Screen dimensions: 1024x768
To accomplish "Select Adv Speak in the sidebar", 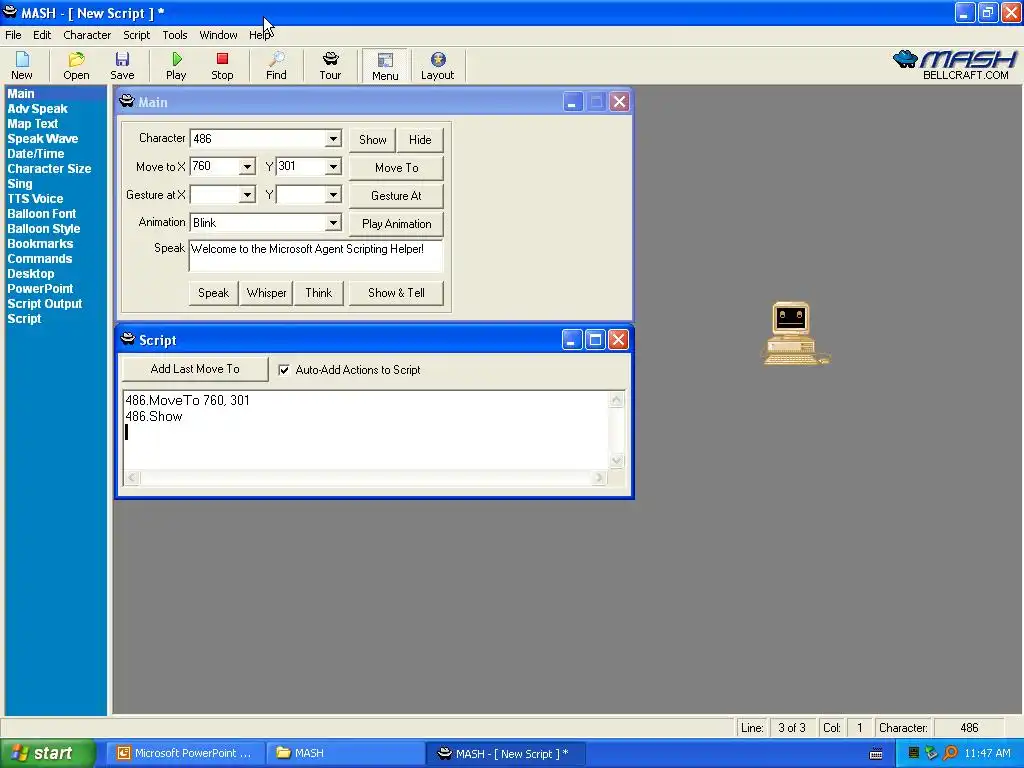I will (x=37, y=109).
